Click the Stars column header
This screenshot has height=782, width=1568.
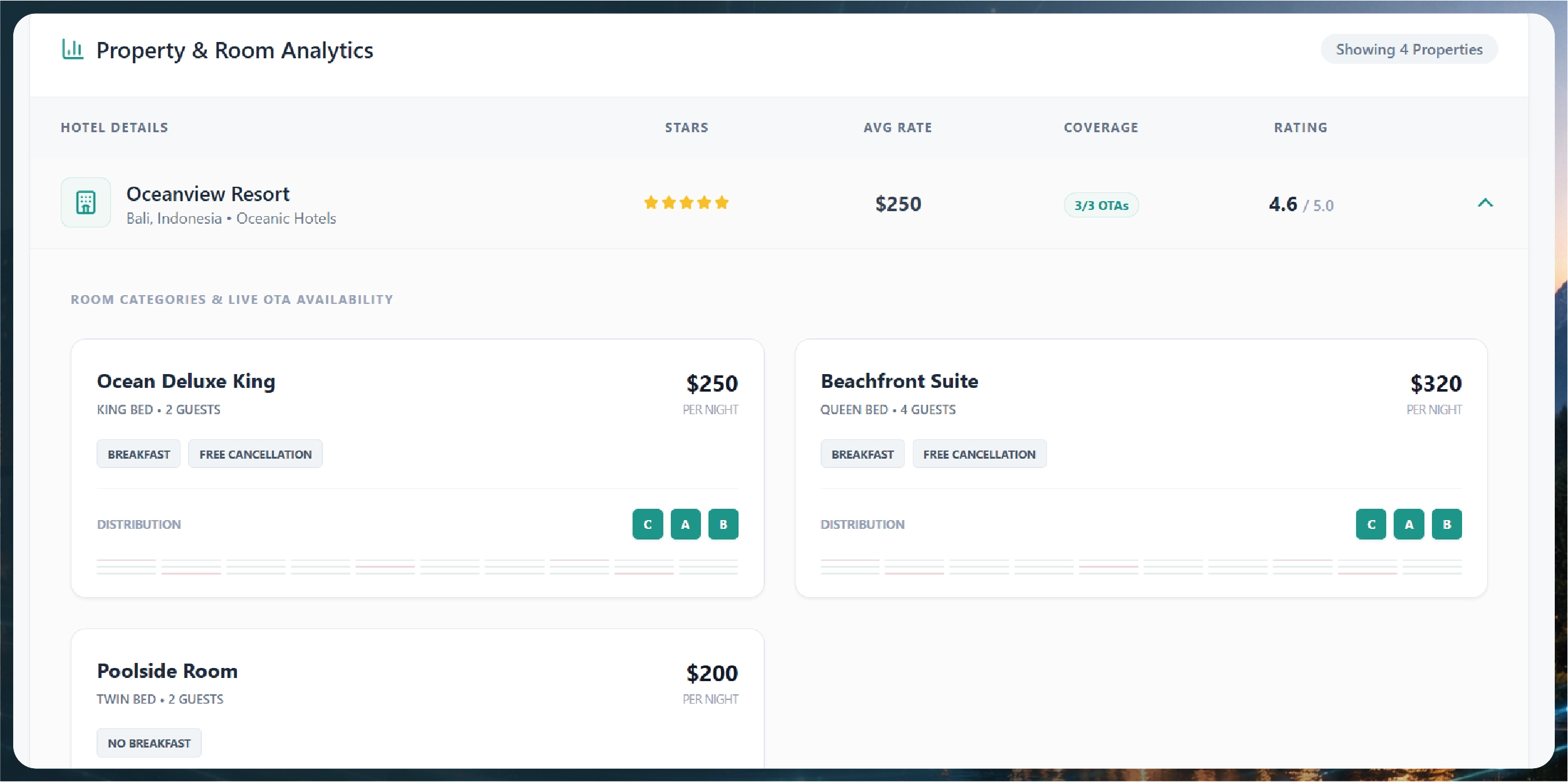coord(687,128)
